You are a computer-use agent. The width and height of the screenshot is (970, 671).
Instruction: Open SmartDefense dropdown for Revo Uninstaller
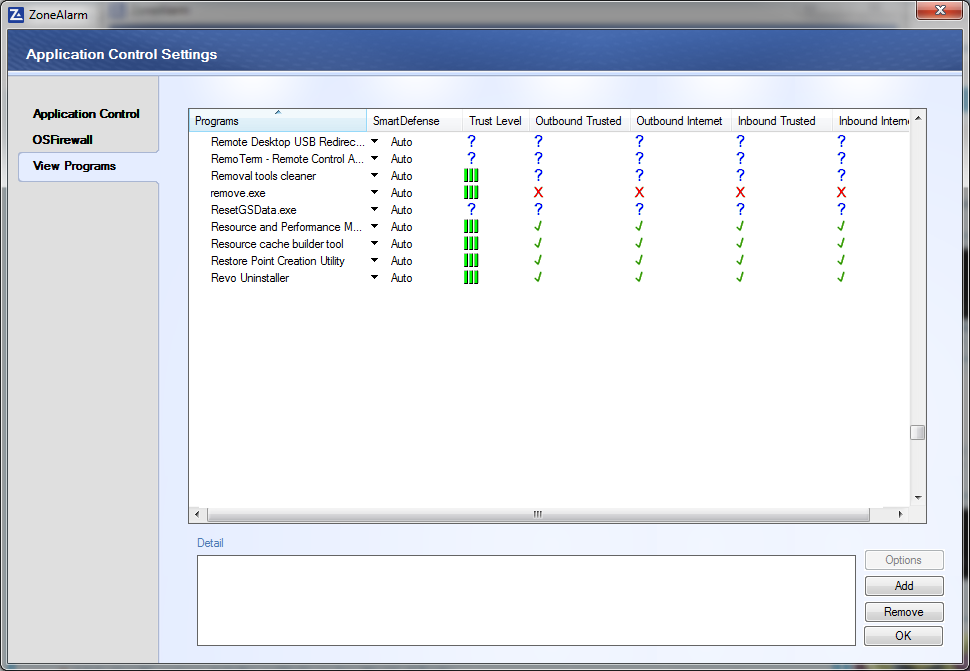point(375,278)
